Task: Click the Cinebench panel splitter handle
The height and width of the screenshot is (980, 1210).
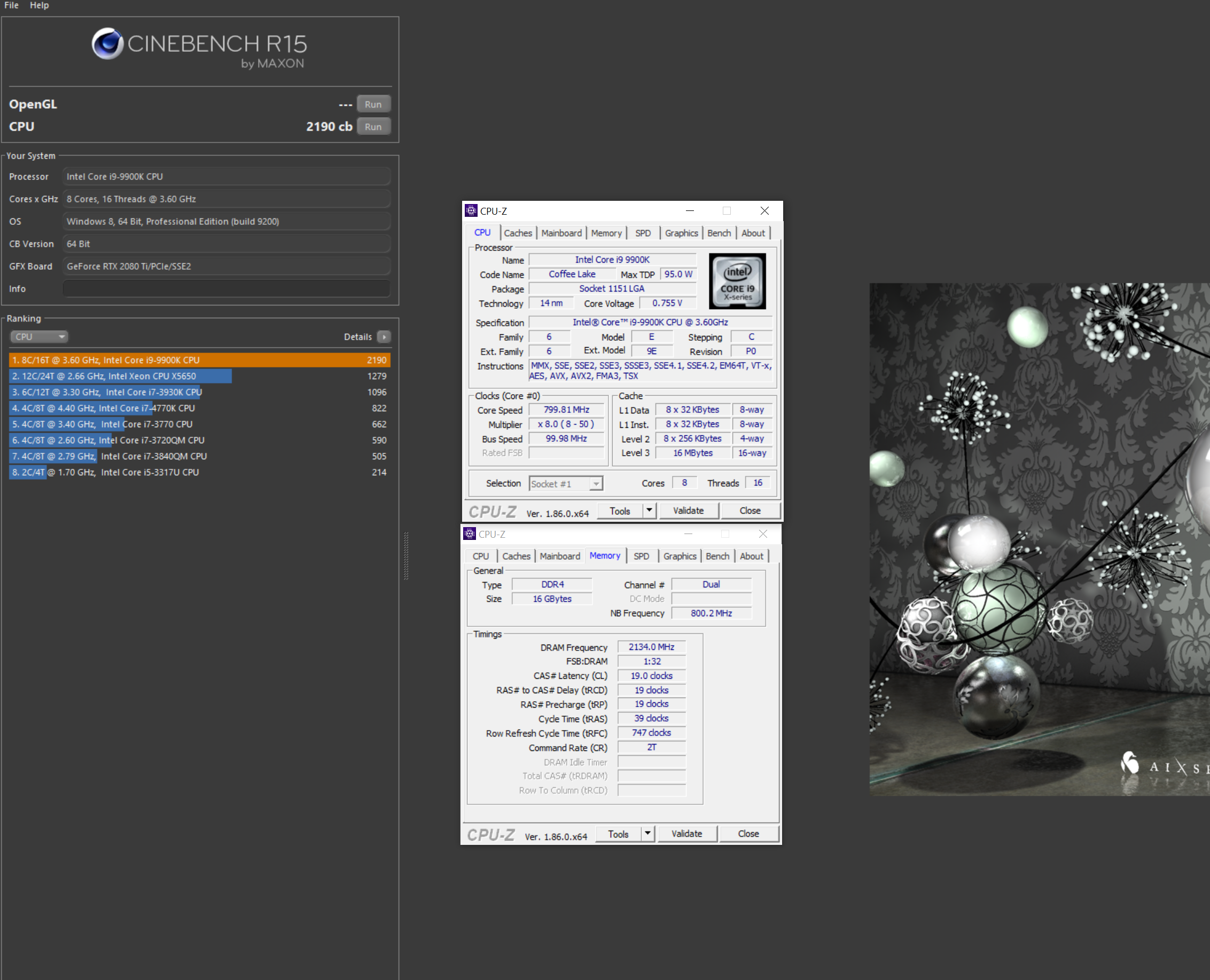Action: coord(406,556)
